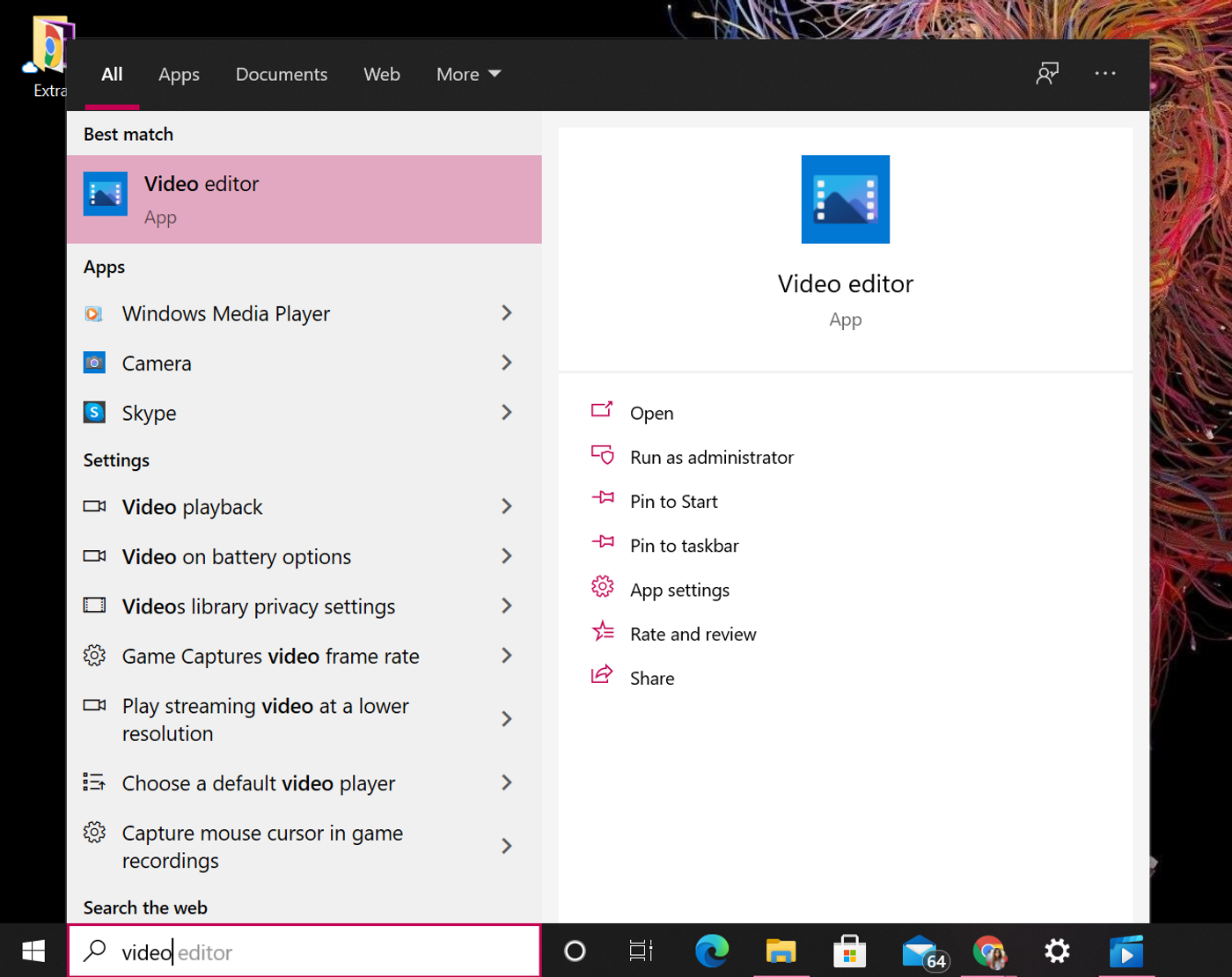
Task: Expand chevron for Choose a default video player
Action: (x=507, y=782)
